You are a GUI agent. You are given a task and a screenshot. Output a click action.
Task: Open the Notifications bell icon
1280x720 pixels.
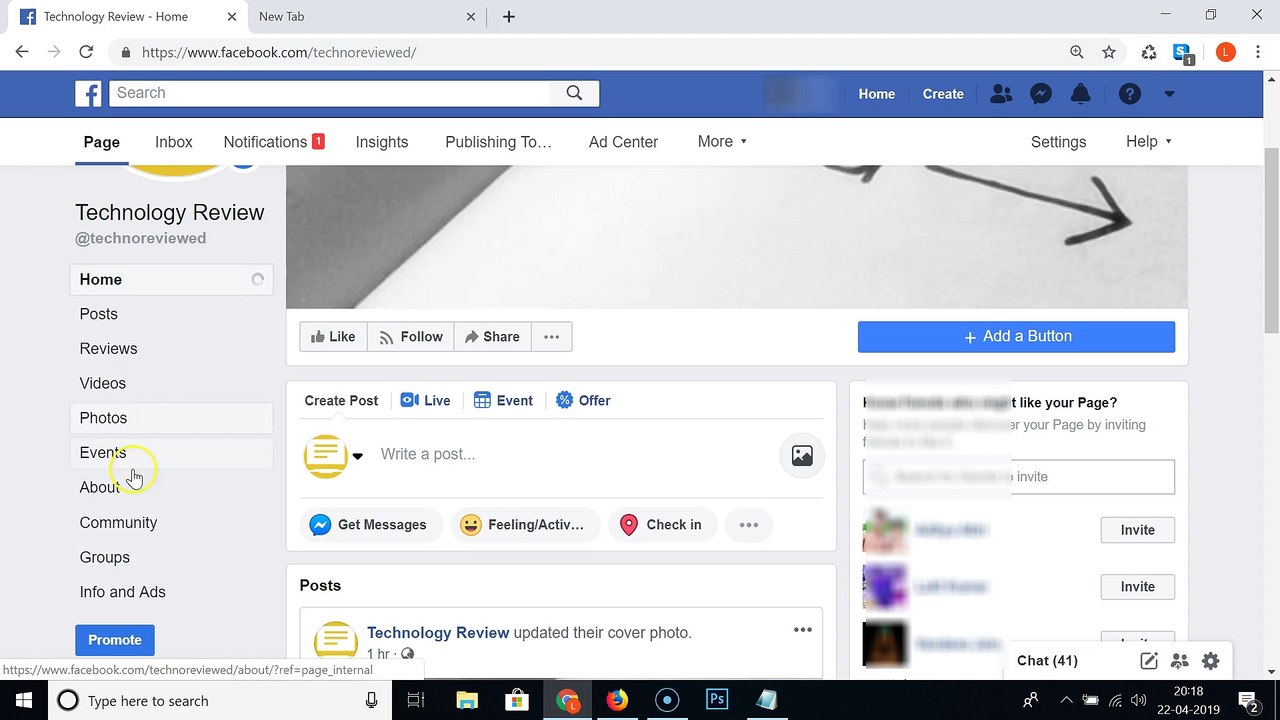(1081, 94)
